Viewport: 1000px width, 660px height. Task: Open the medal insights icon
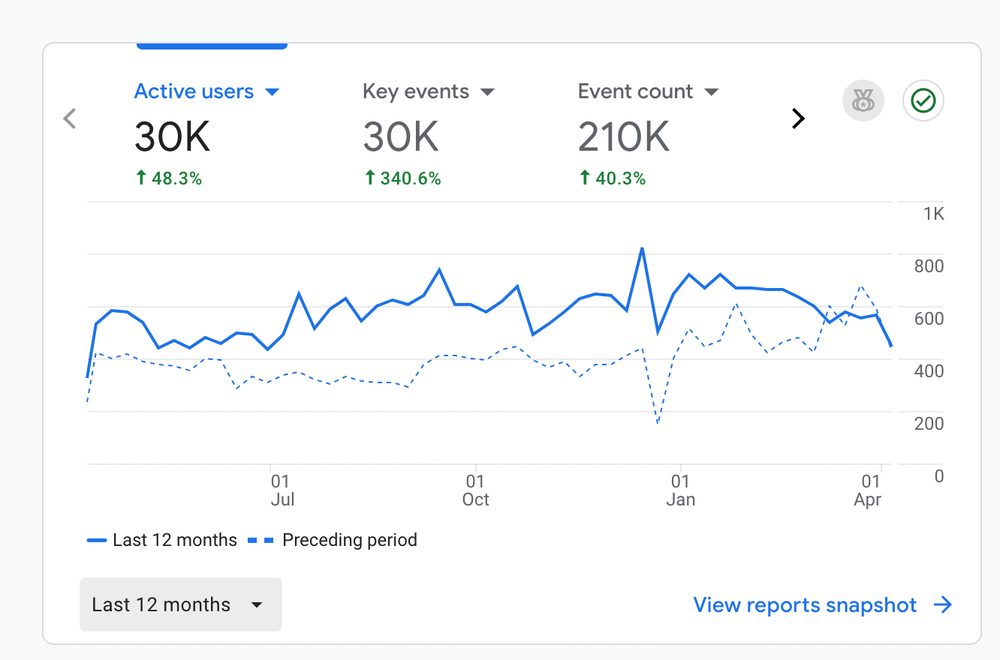point(863,101)
